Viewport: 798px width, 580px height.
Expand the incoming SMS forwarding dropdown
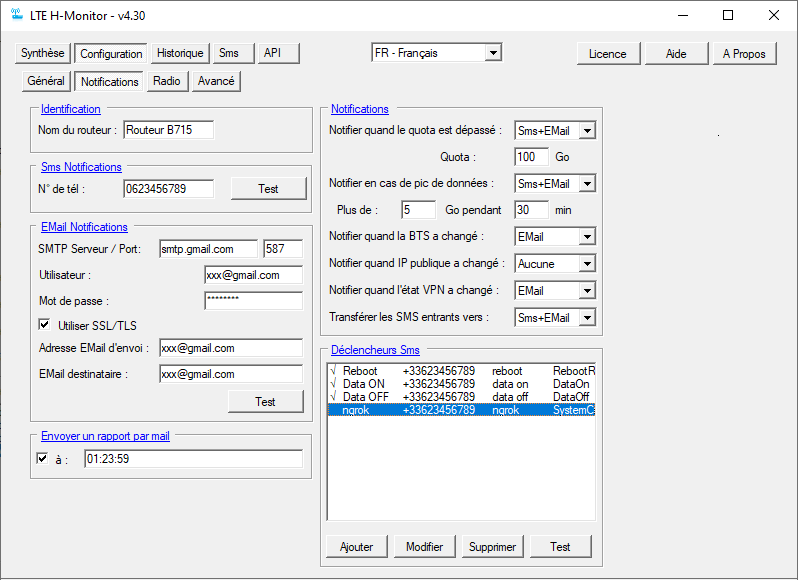click(x=587, y=318)
